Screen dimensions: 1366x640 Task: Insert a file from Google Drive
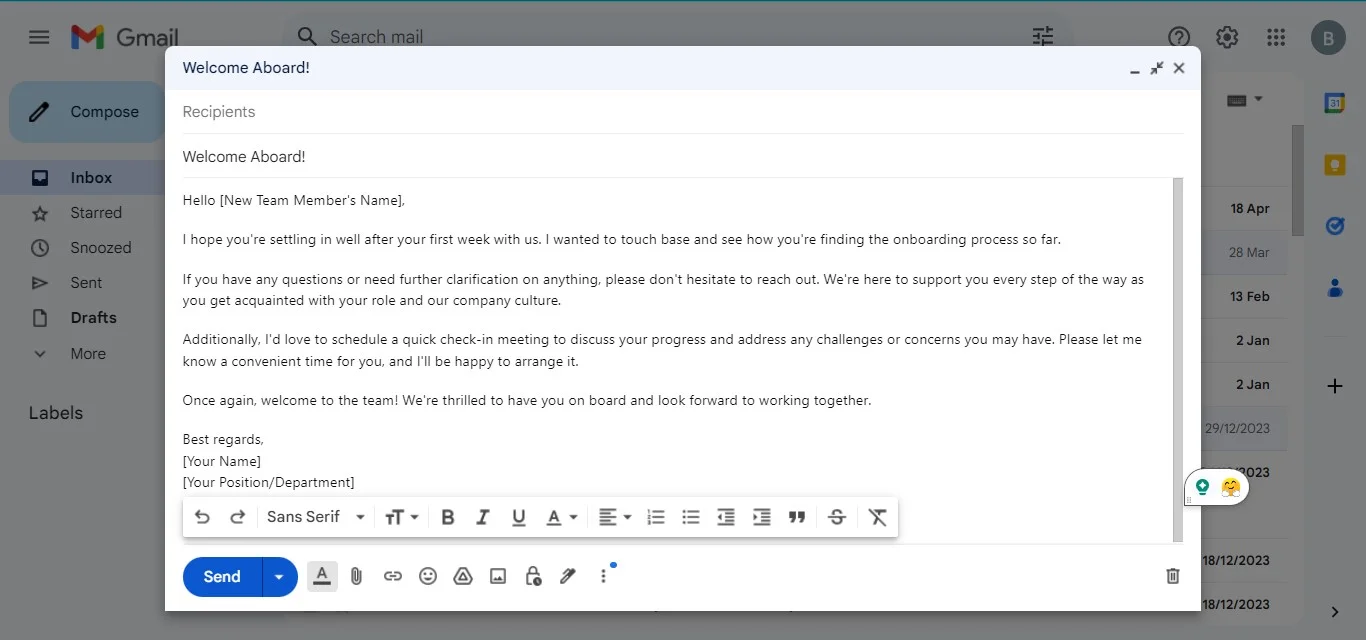(x=462, y=576)
